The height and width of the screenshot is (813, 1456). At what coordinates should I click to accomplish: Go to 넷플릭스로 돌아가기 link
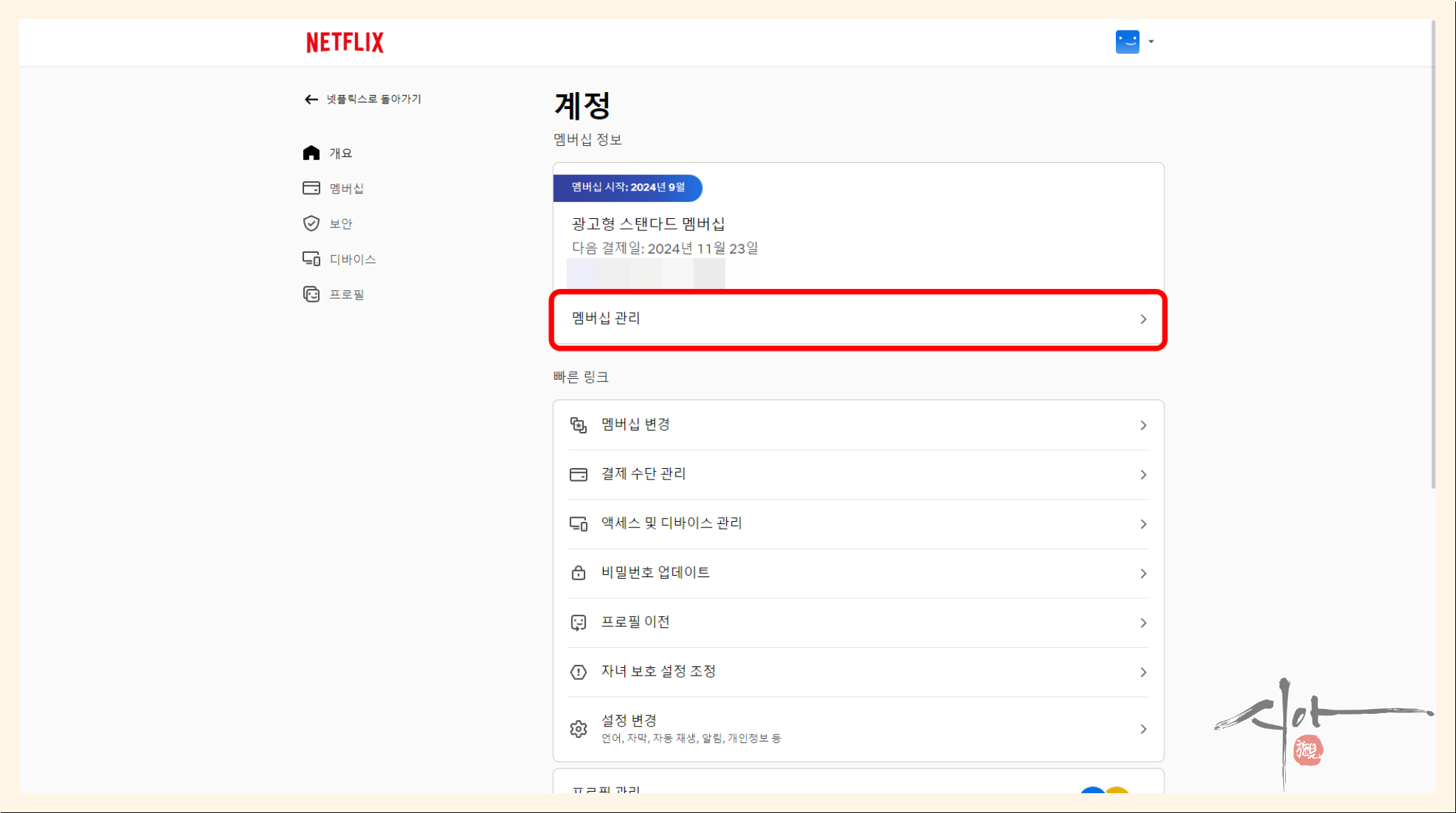click(373, 99)
